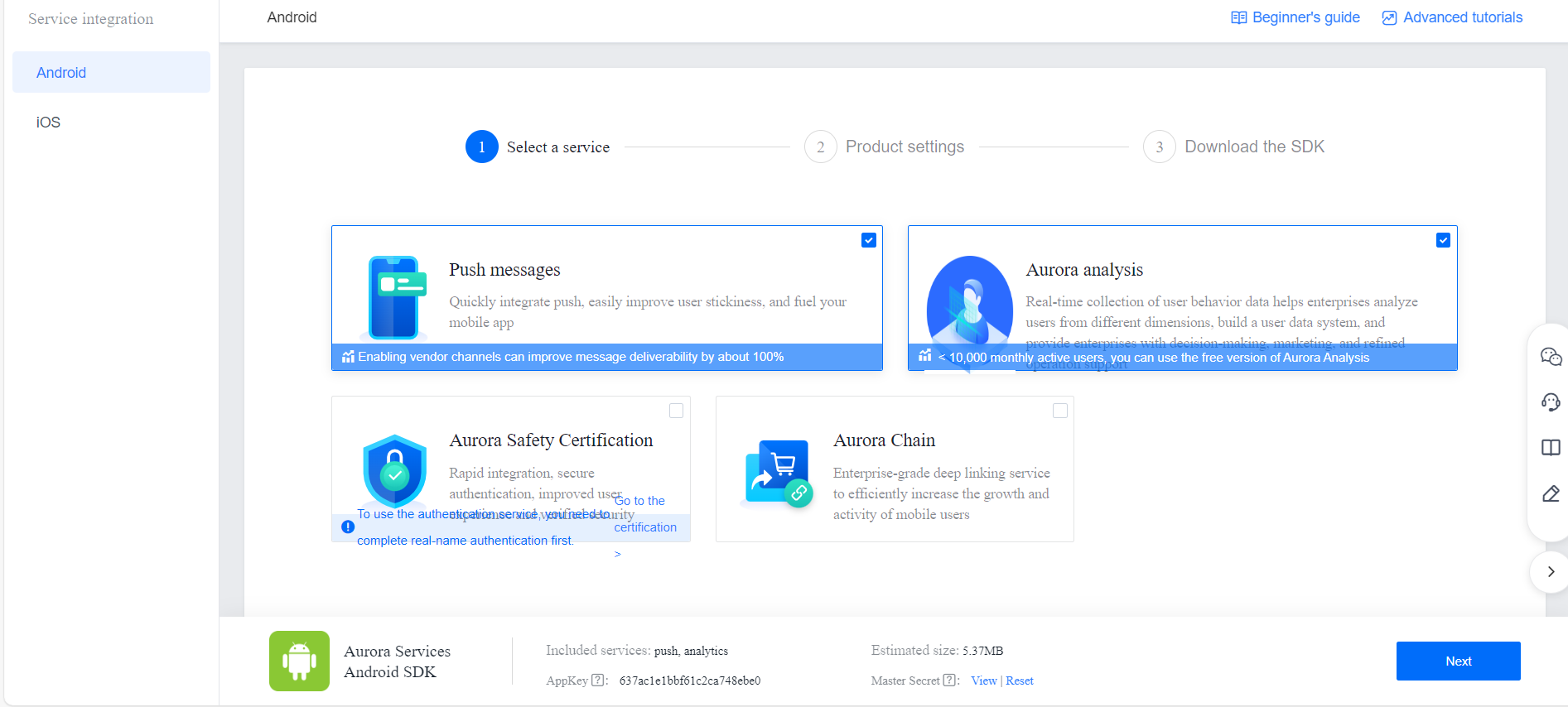
Task: Click the edit pencil feedback icon
Action: [x=1551, y=494]
